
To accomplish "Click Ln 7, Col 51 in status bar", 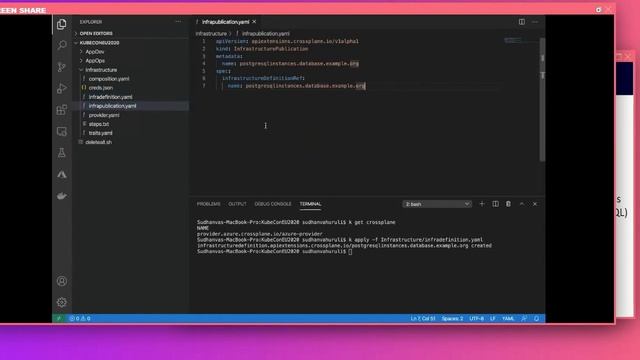I will (x=423, y=318).
